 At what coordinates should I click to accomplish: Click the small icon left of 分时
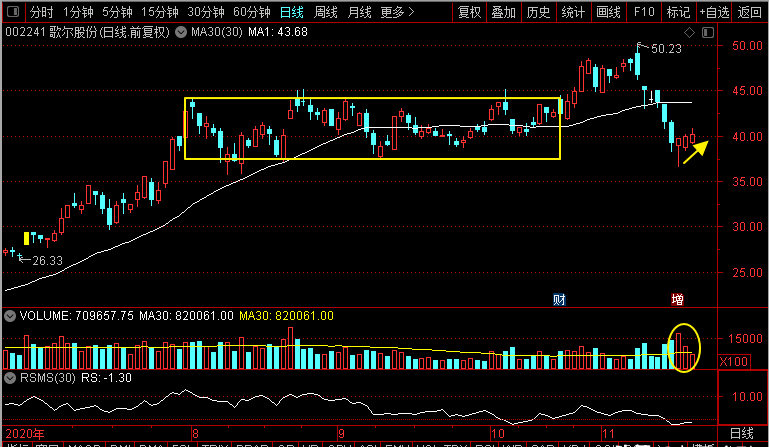[11, 13]
